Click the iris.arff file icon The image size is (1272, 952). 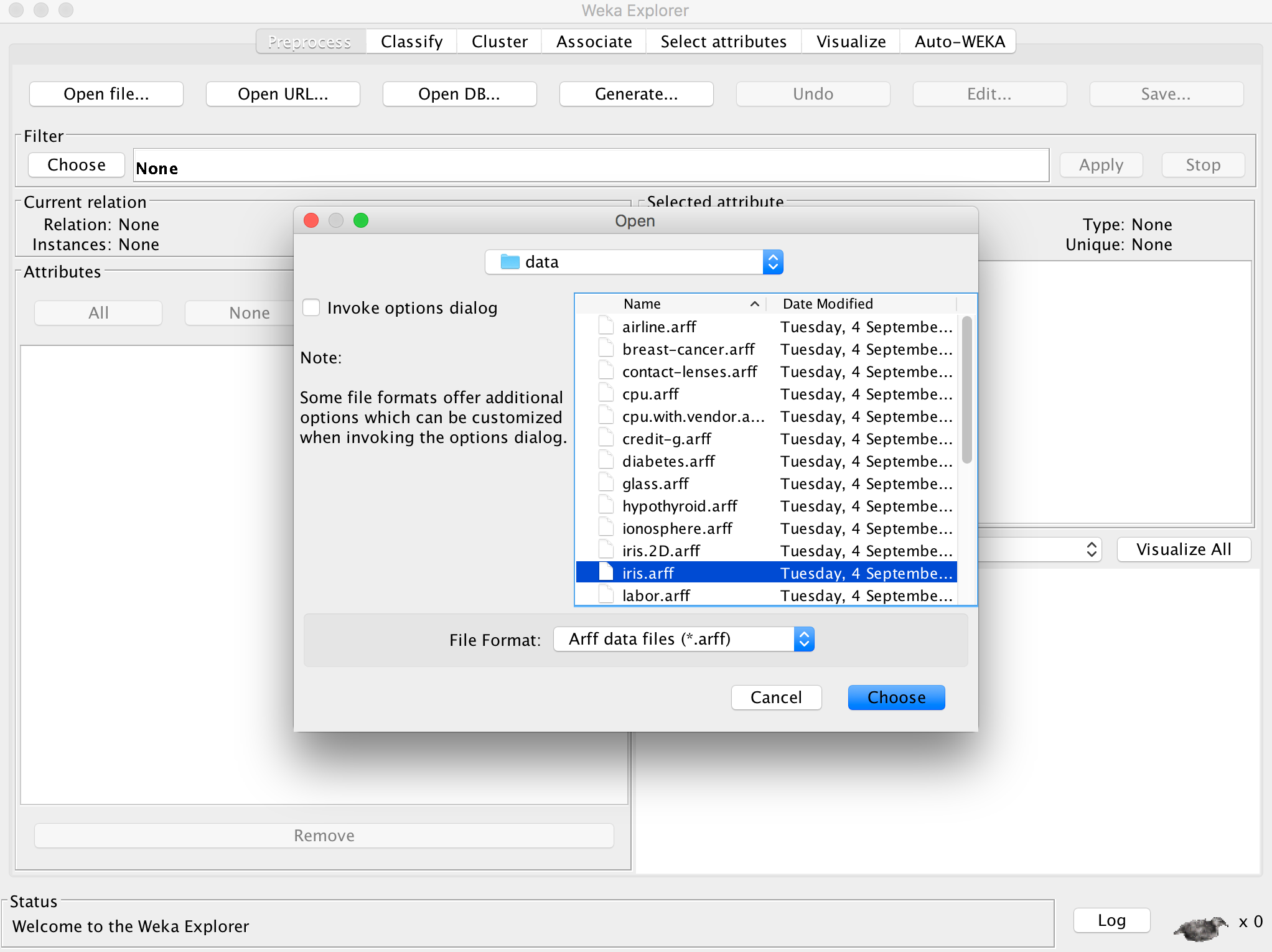[606, 572]
